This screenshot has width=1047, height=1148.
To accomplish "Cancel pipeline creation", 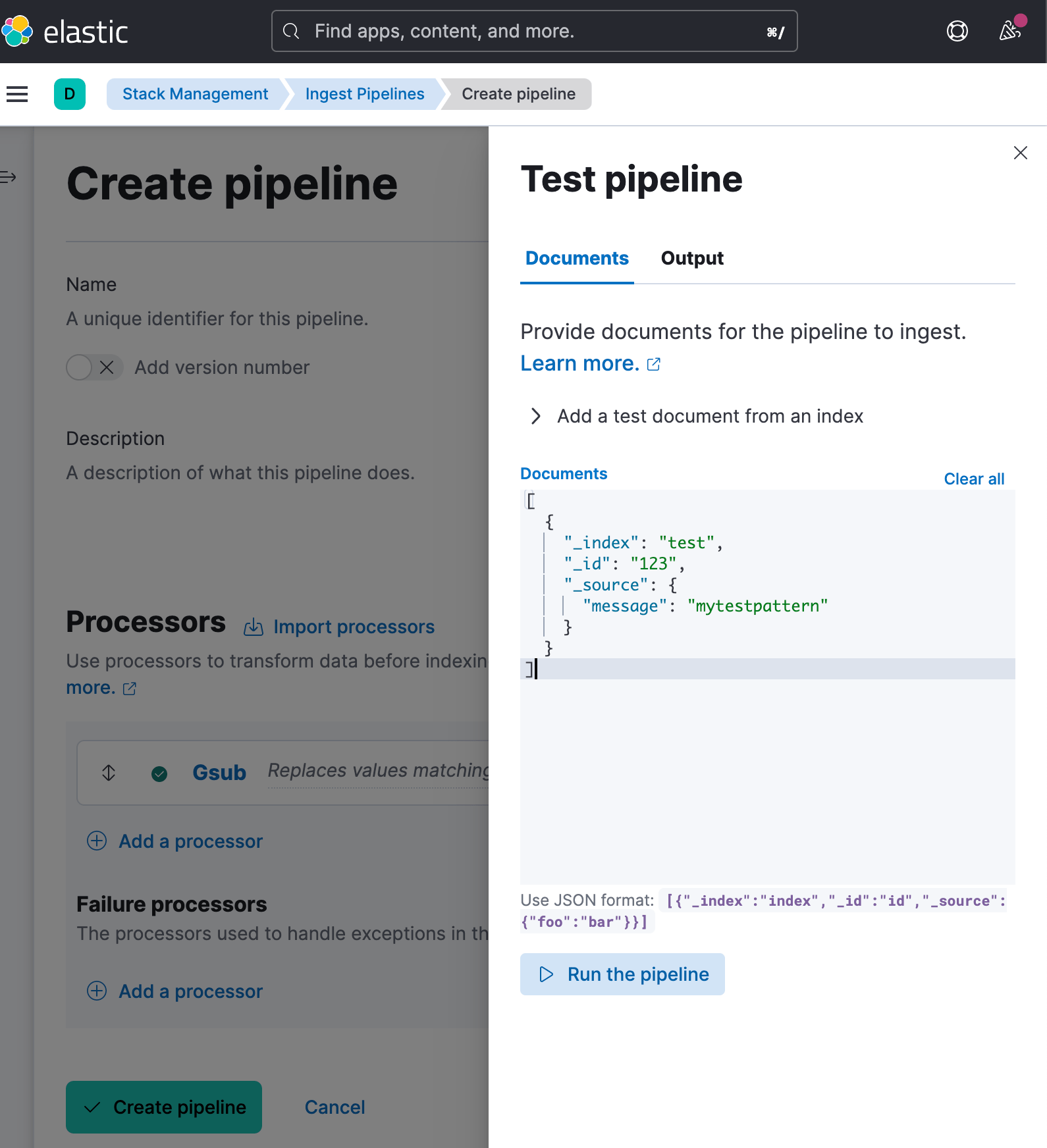I will click(x=335, y=1107).
